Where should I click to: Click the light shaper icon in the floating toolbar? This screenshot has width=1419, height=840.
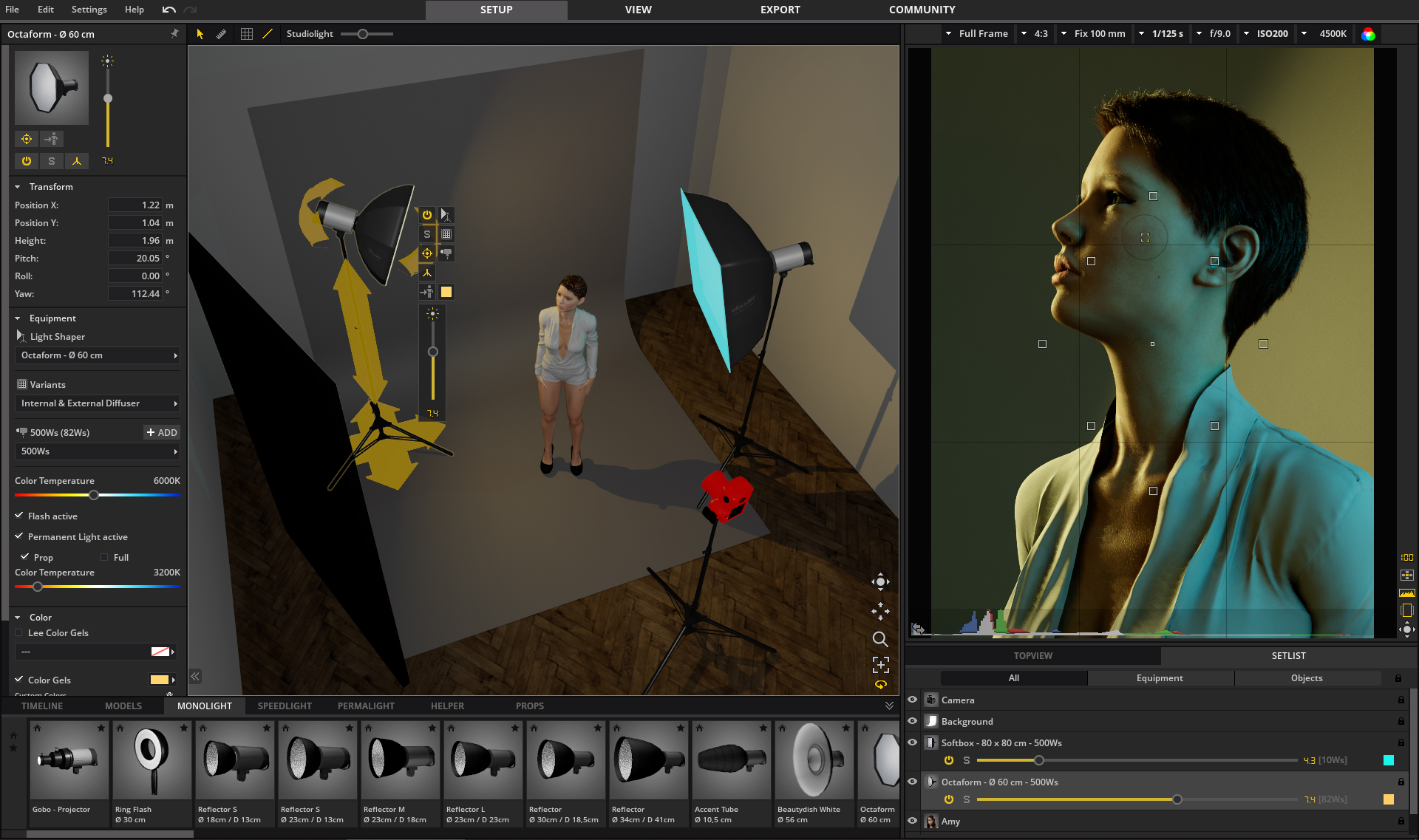click(x=446, y=215)
